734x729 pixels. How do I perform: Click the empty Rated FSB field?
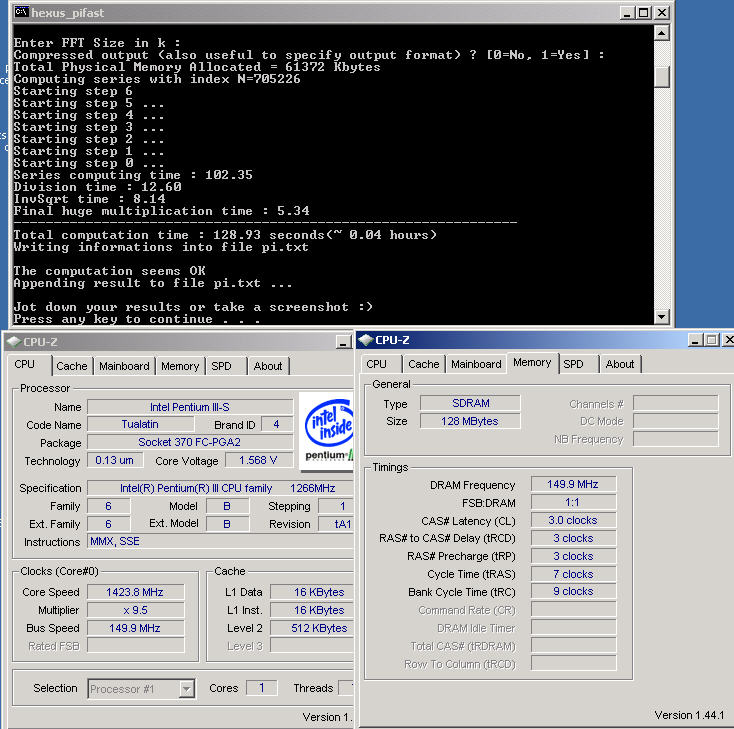(136, 646)
